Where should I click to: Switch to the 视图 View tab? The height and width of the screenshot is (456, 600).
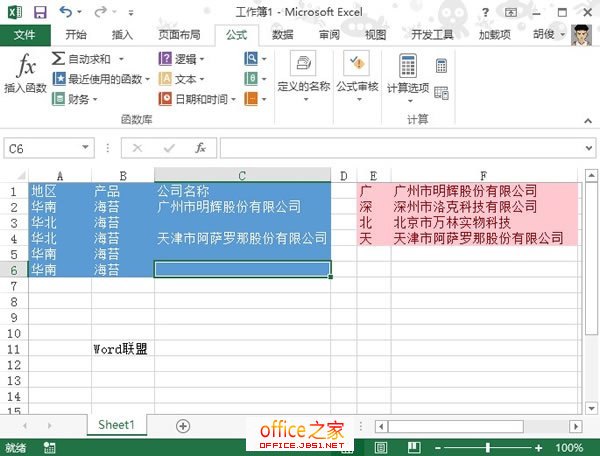375,35
